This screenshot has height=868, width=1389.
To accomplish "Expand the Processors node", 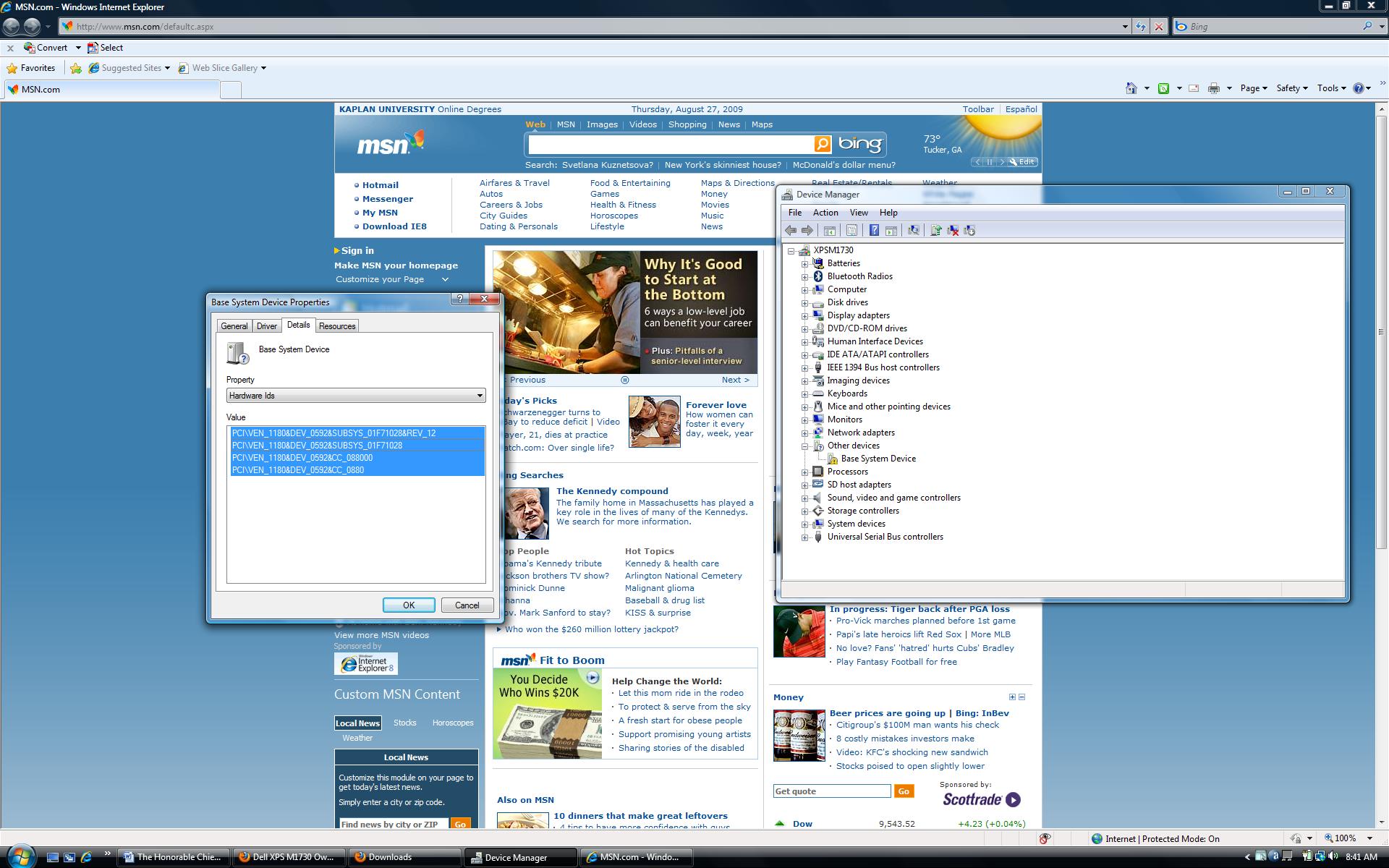I will (804, 472).
